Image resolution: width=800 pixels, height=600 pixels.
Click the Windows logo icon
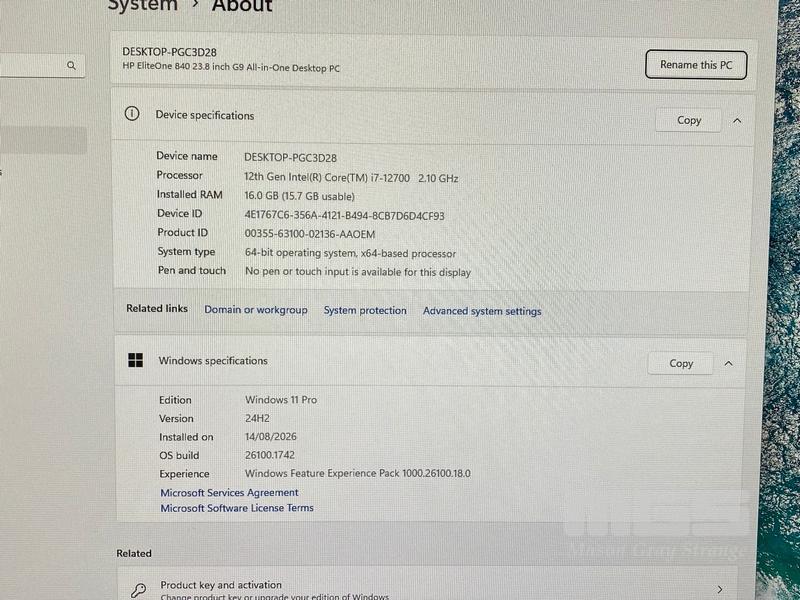pos(135,360)
